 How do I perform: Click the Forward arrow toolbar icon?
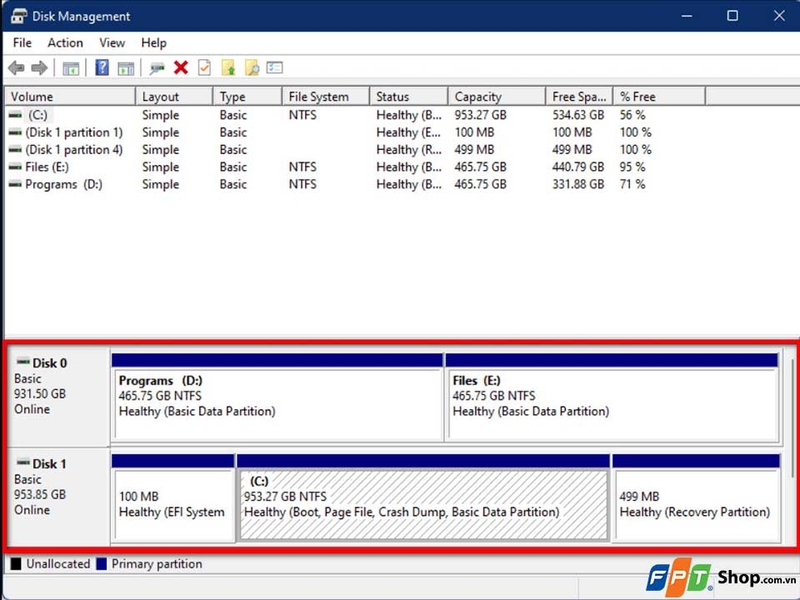click(x=39, y=68)
